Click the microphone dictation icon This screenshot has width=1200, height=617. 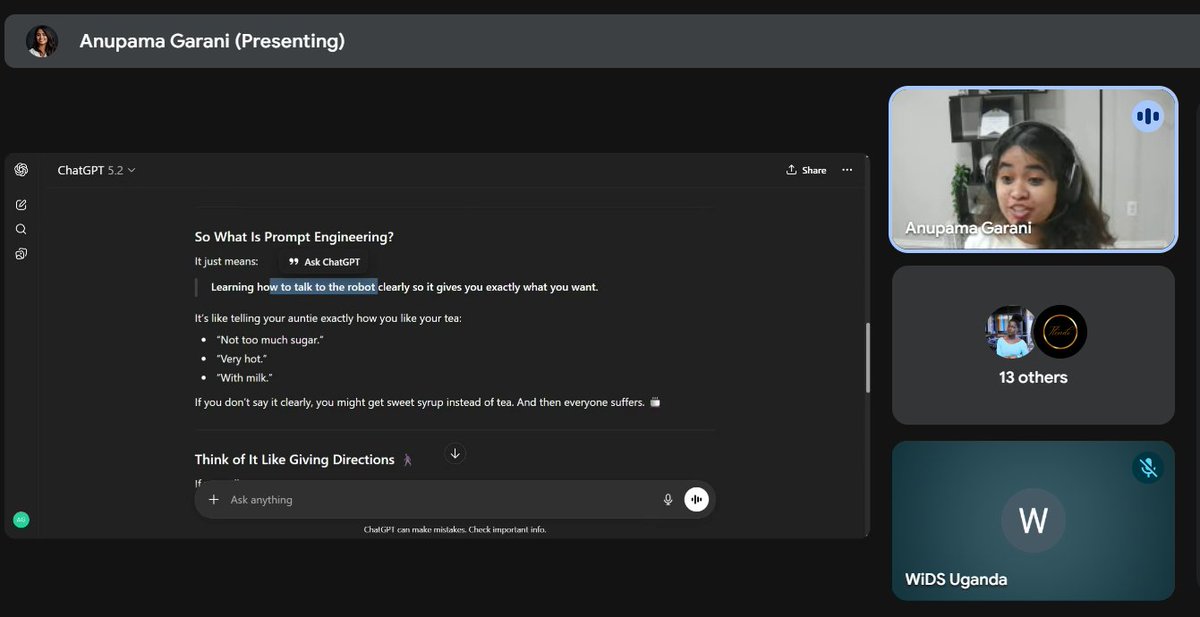point(668,499)
